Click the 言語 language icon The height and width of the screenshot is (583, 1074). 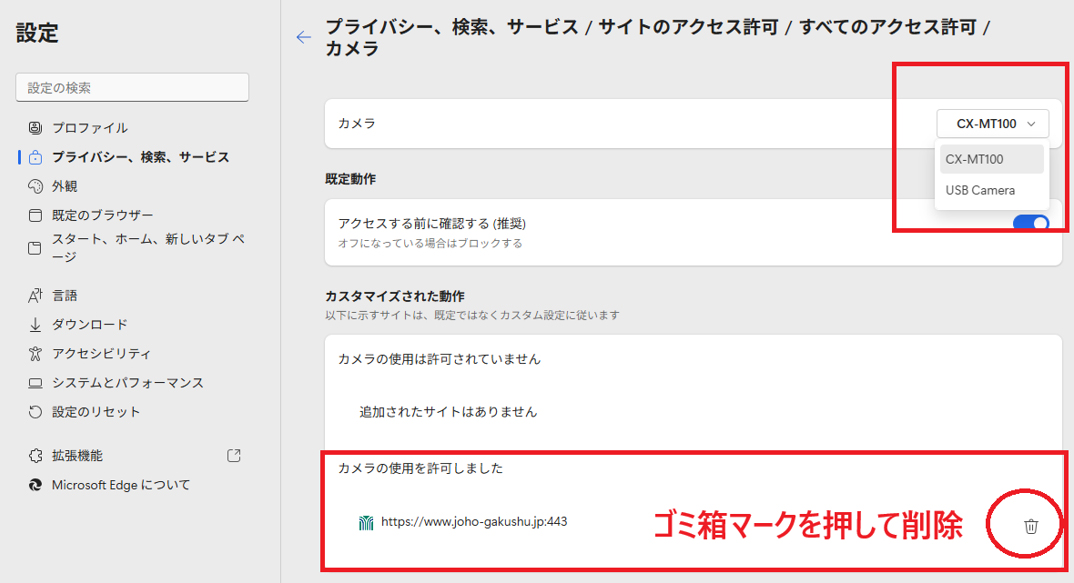[x=35, y=295]
